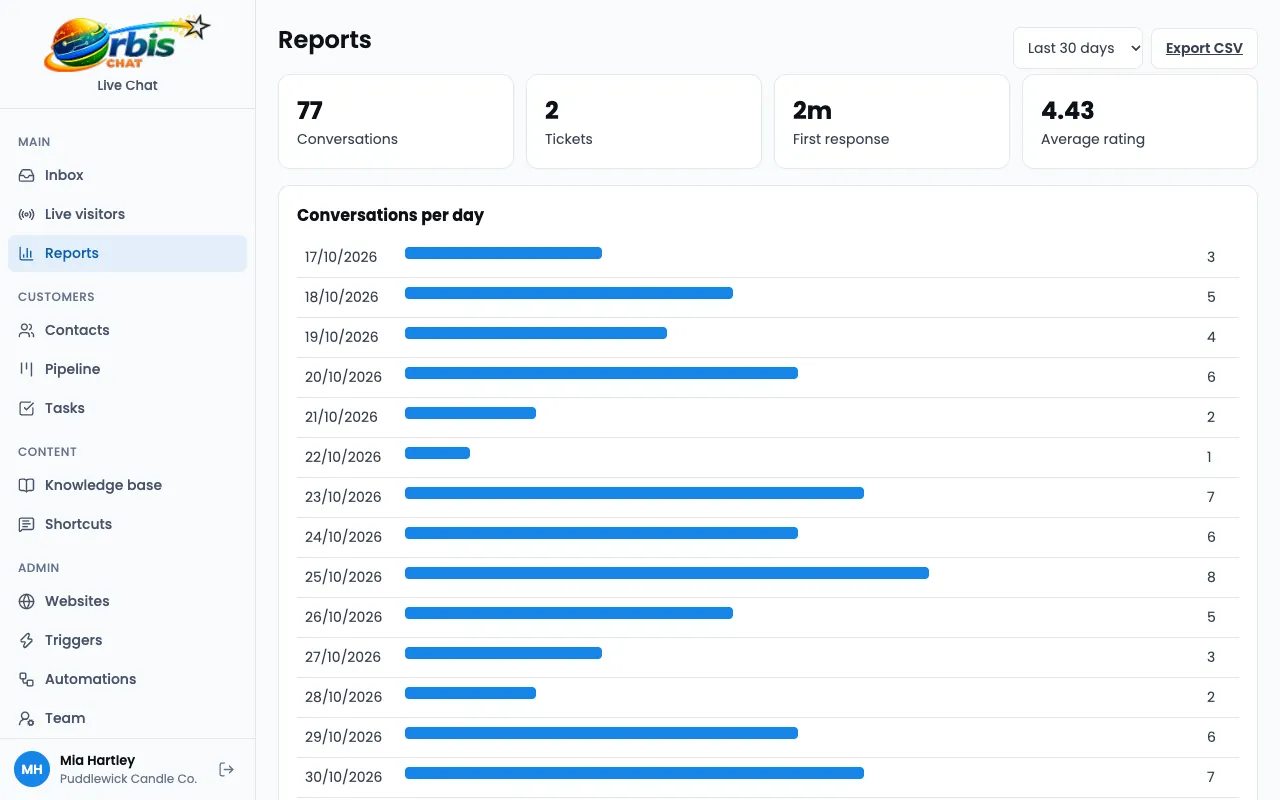Click the Knowledge base book icon
1280x800 pixels.
pos(27,485)
